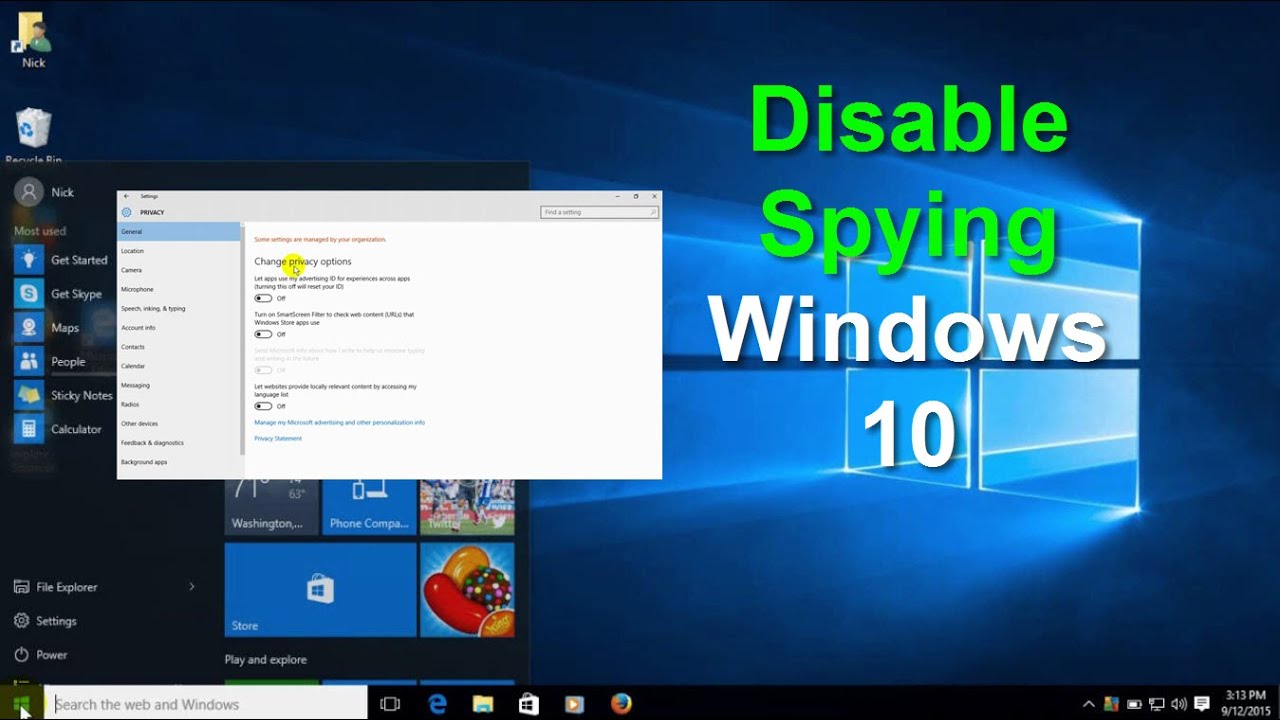
Task: Select Calendar privacy category
Action: (x=178, y=366)
